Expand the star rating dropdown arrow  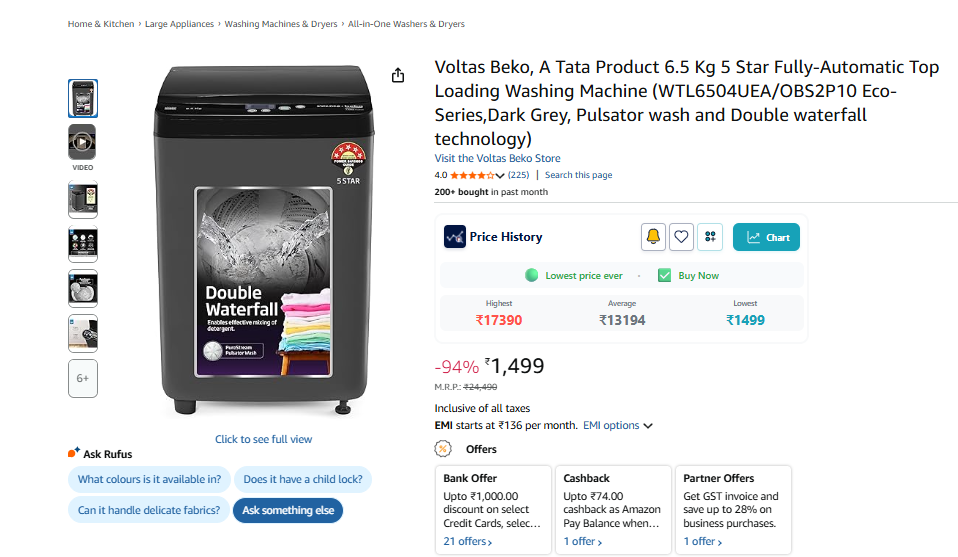(500, 176)
